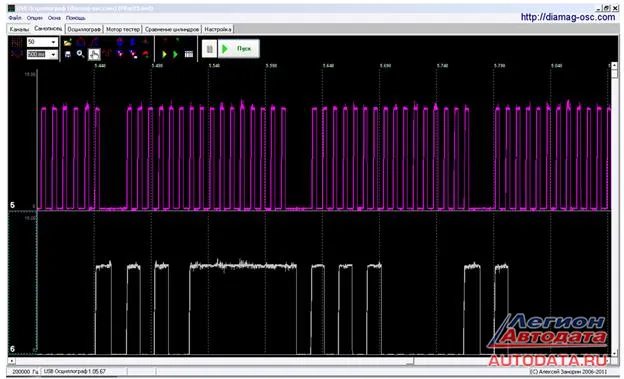This screenshot has height=379, width=624.
Task: Click the pause button left of Пуск
Action: click(x=209, y=49)
